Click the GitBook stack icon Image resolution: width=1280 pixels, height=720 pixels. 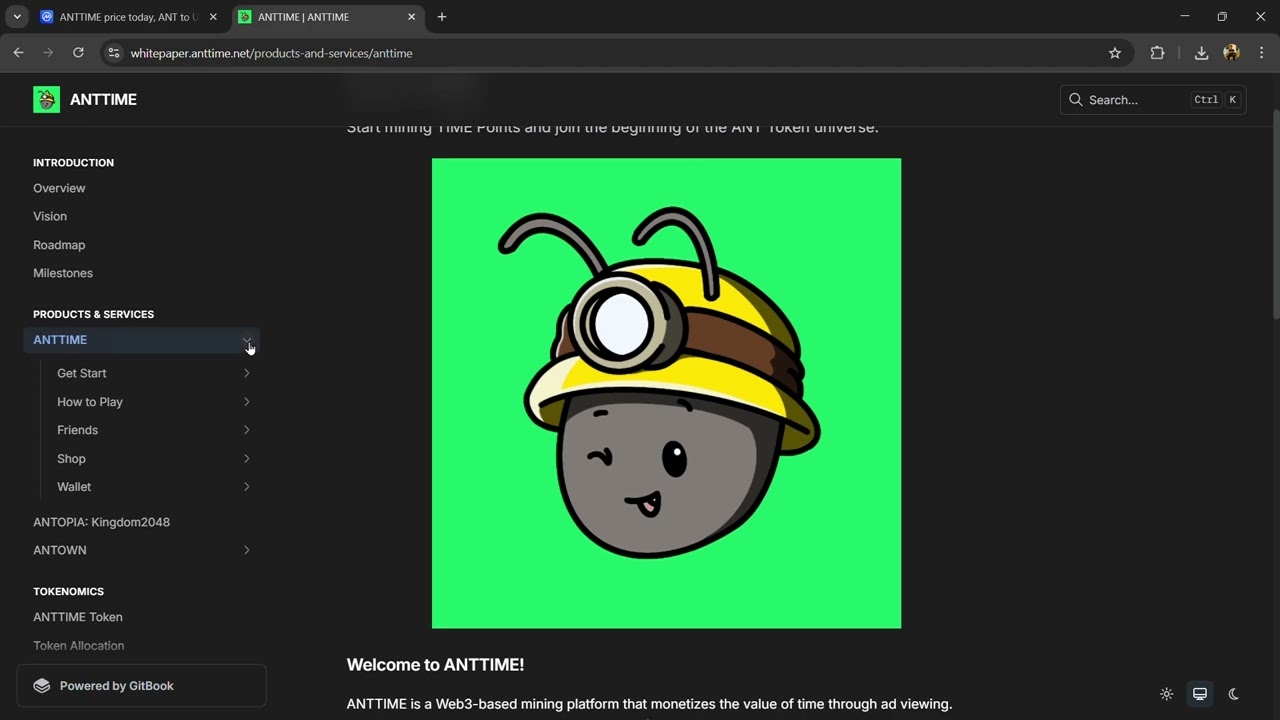click(42, 686)
